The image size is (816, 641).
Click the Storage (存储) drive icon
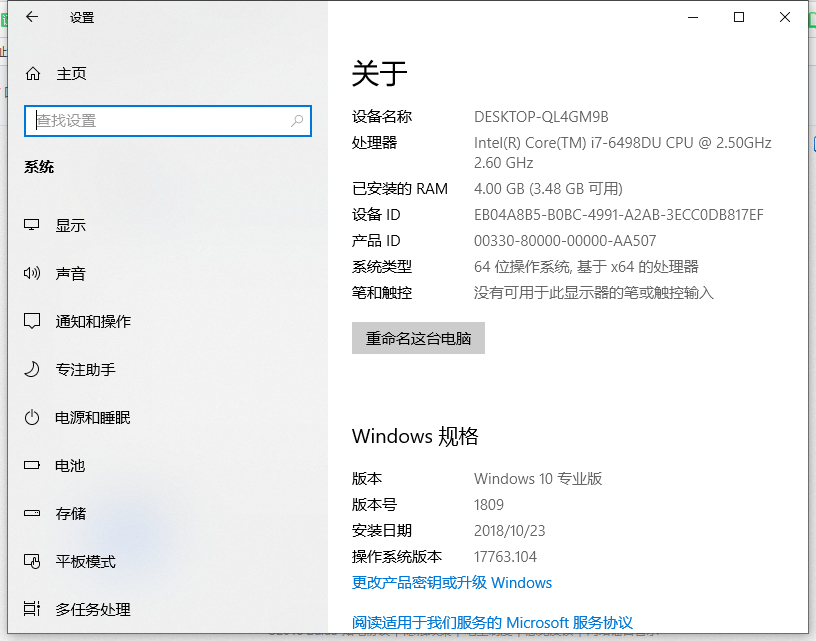32,514
